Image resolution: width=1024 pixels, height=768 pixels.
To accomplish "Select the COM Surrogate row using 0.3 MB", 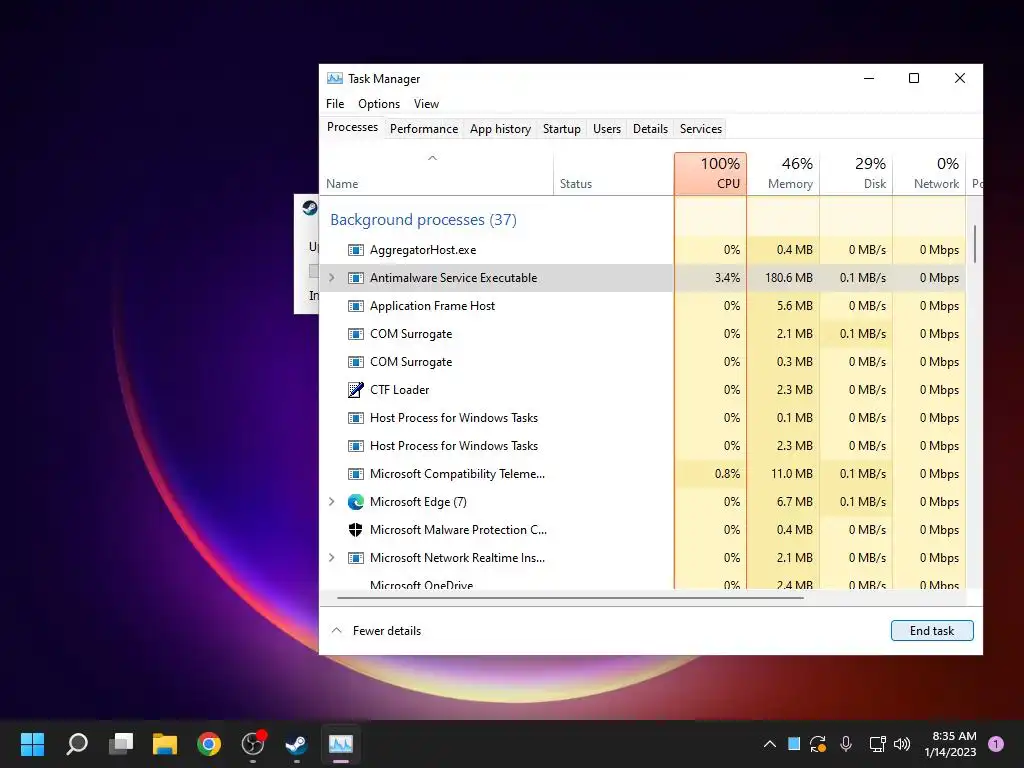I will 643,362.
